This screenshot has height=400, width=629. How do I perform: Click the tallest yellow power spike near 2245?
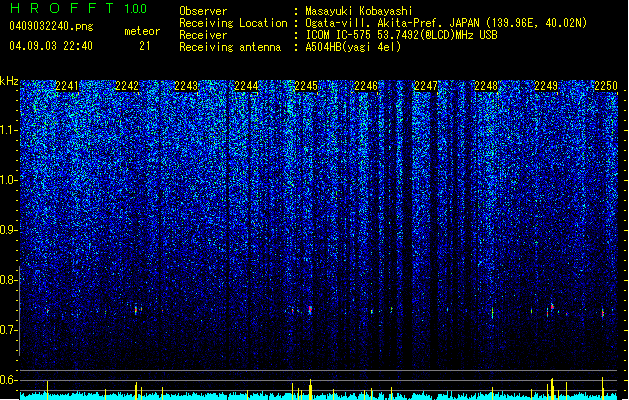point(310,389)
